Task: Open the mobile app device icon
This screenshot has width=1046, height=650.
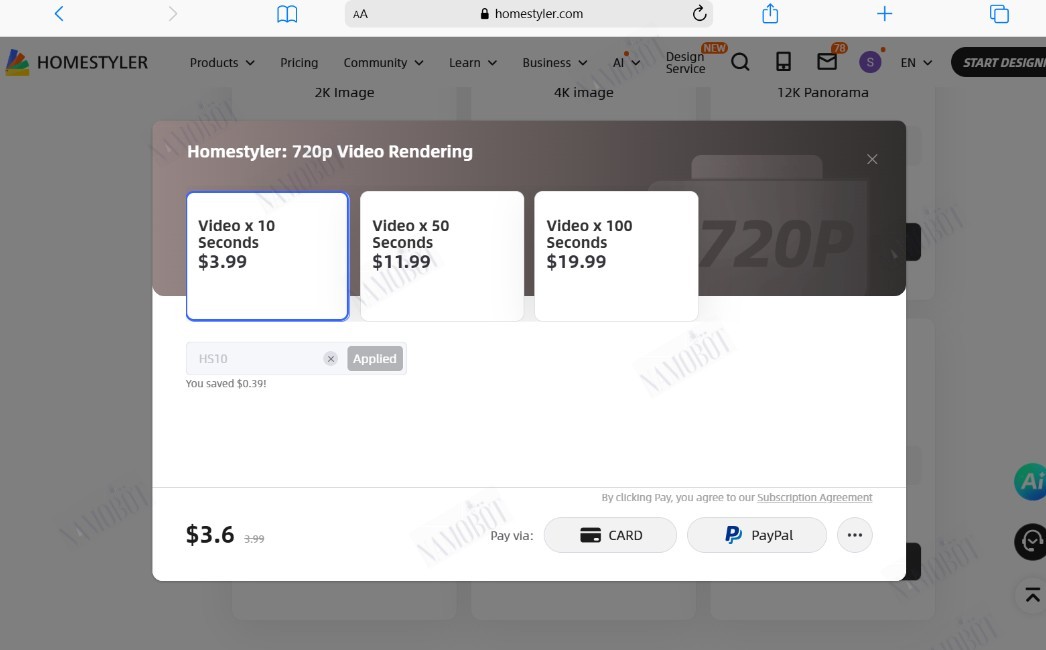Action: tap(783, 62)
